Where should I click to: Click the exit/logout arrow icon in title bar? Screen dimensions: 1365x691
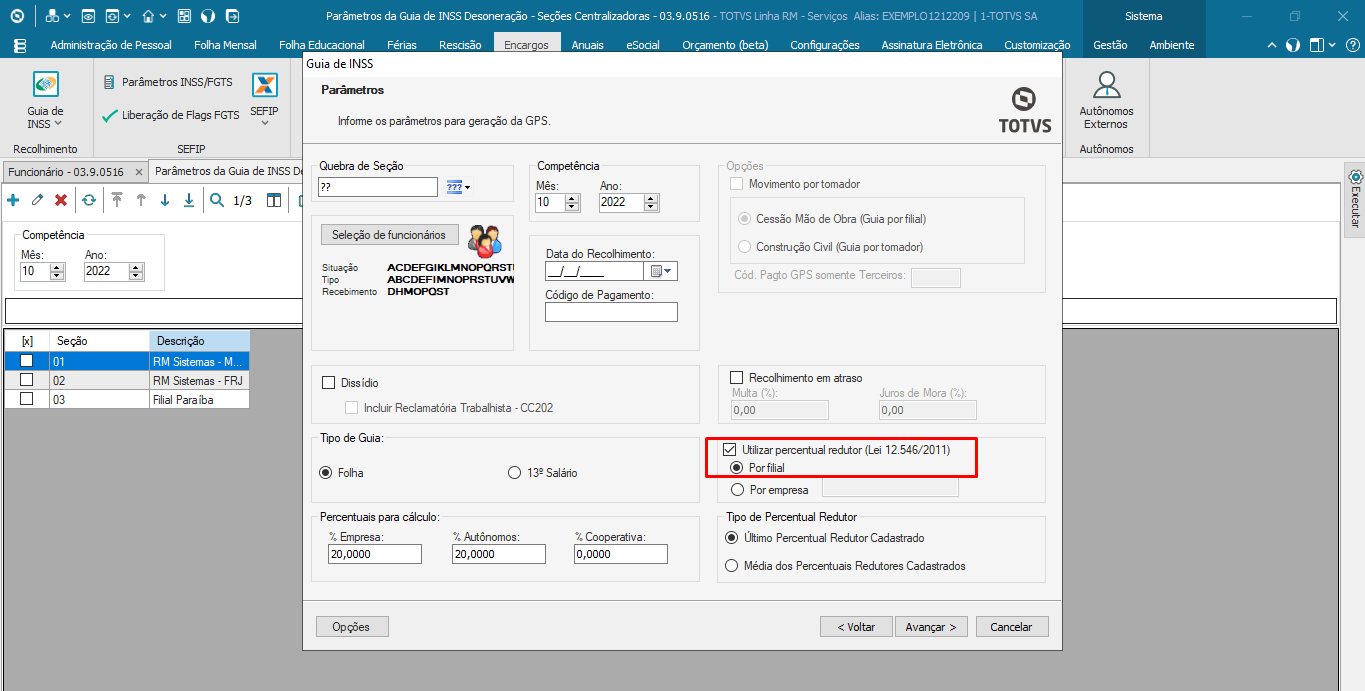pos(232,16)
